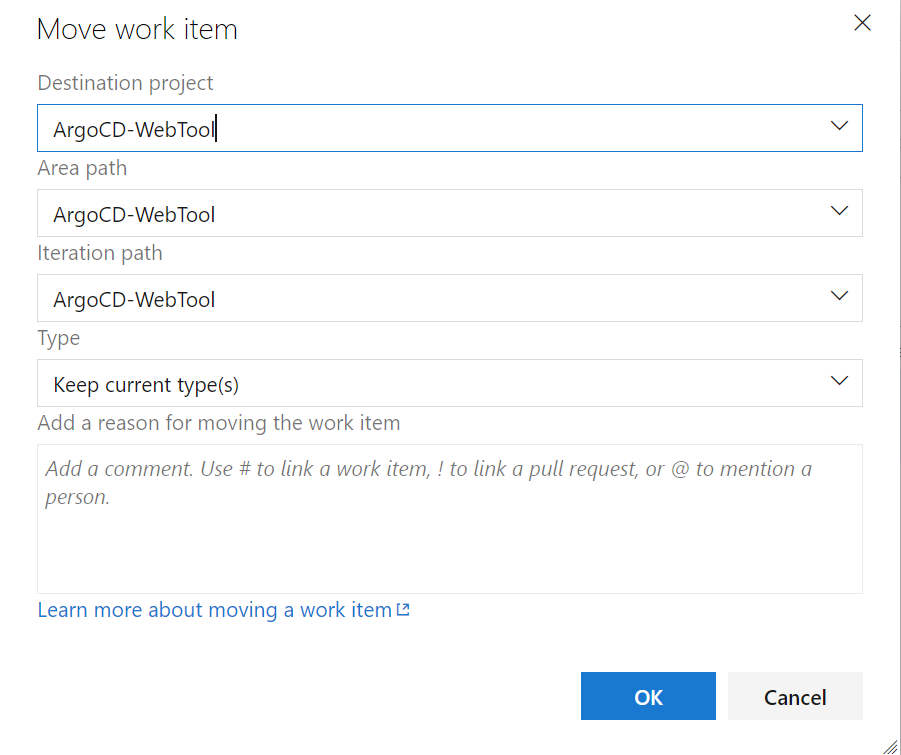Expand the Iteration path chevron
The width and height of the screenshot is (901, 755).
click(x=839, y=297)
